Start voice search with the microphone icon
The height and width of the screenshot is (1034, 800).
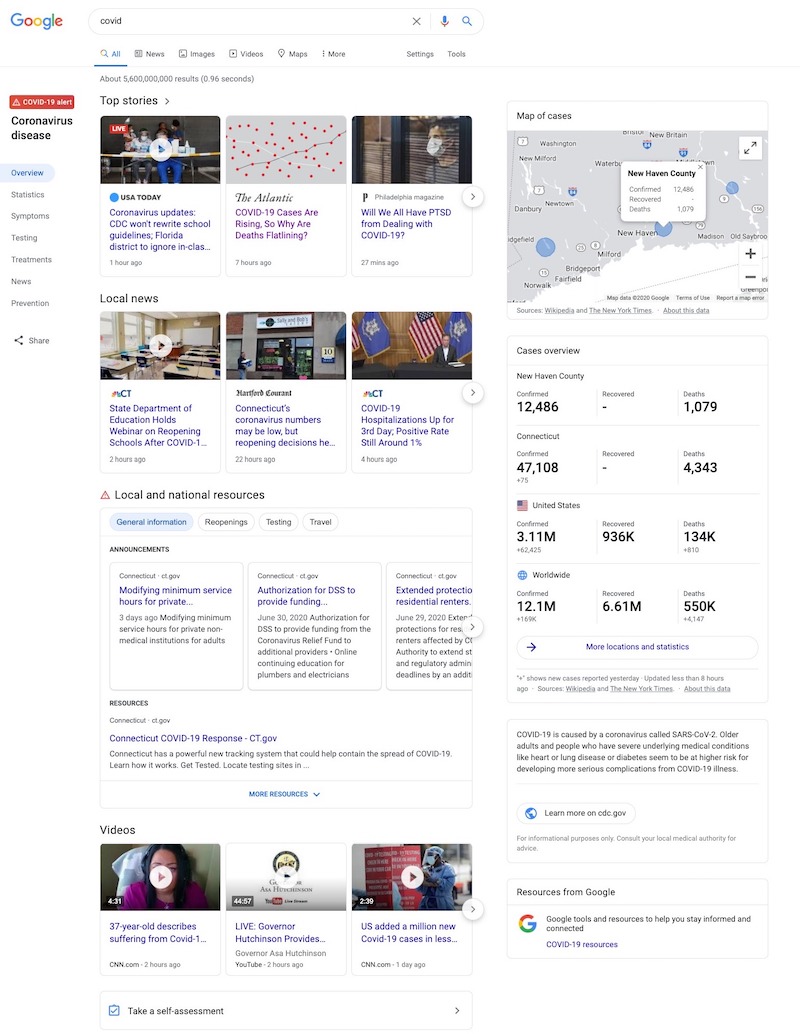coord(445,21)
